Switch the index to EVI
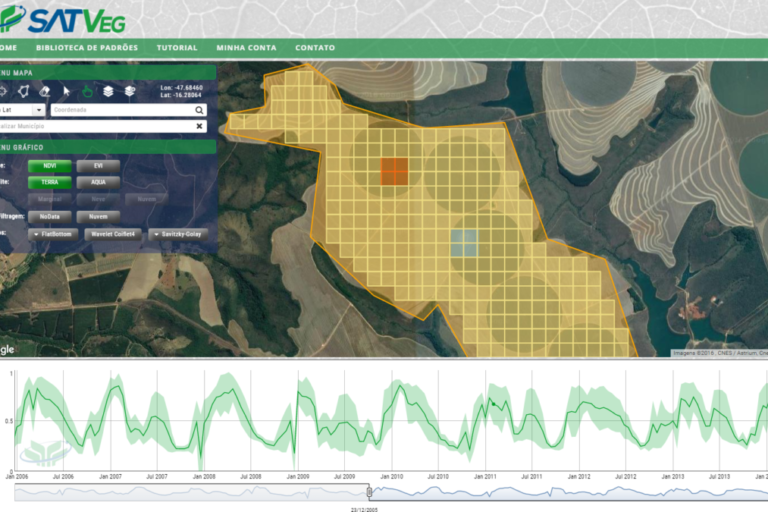 [x=98, y=165]
